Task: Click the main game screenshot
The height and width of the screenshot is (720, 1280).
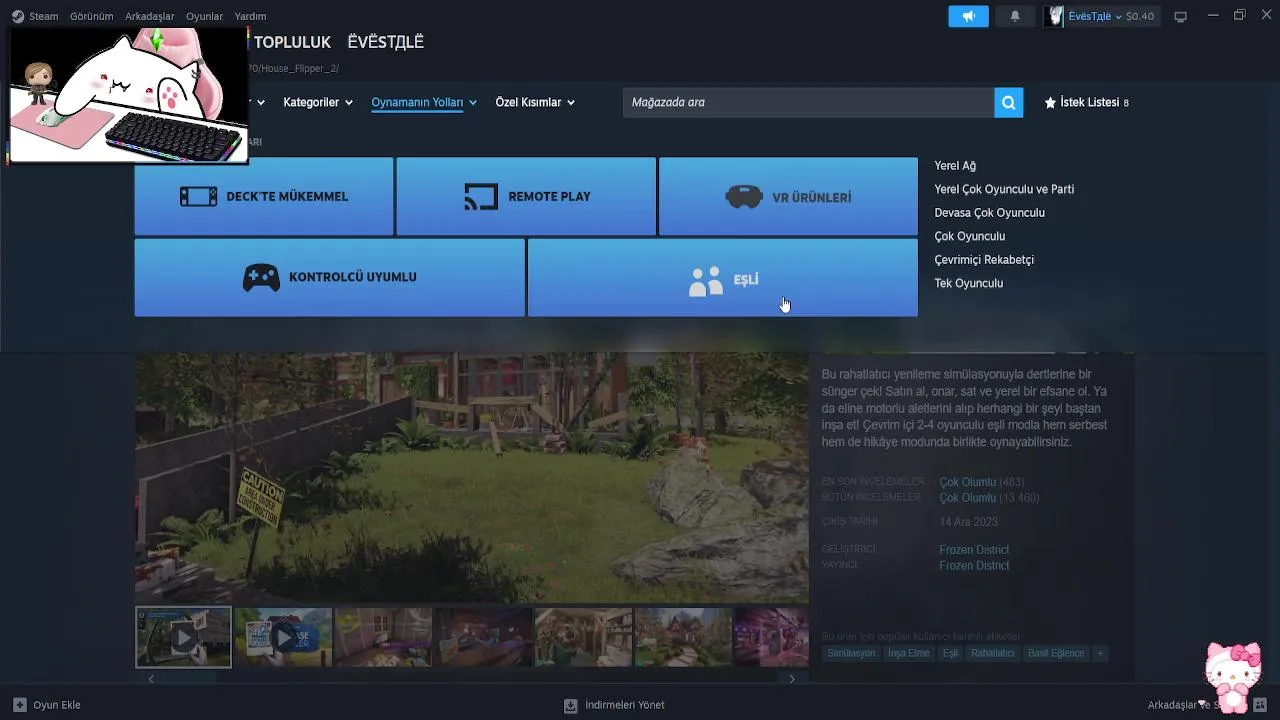Action: [x=471, y=477]
